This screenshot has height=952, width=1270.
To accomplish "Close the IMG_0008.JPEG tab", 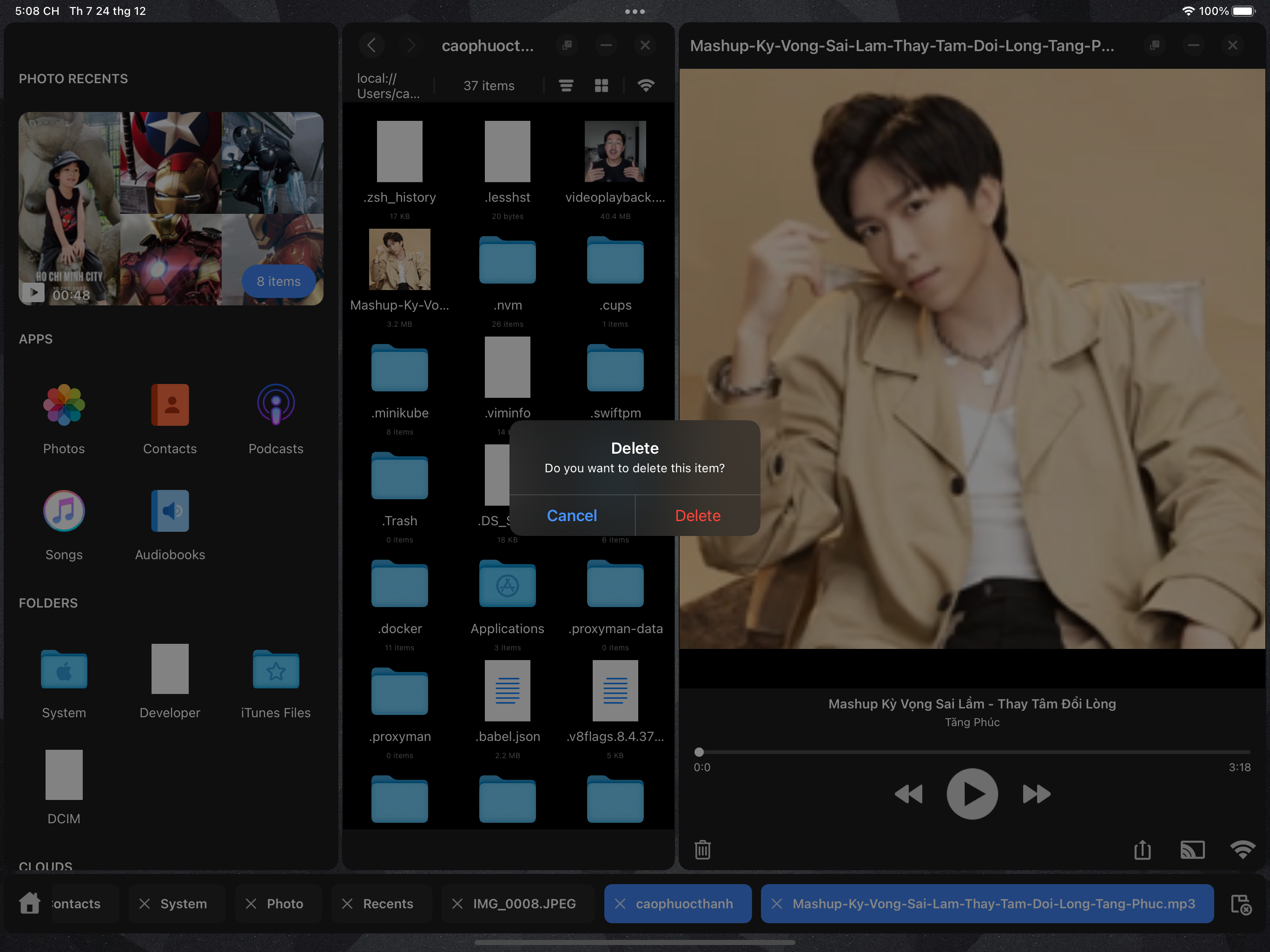I will point(457,904).
